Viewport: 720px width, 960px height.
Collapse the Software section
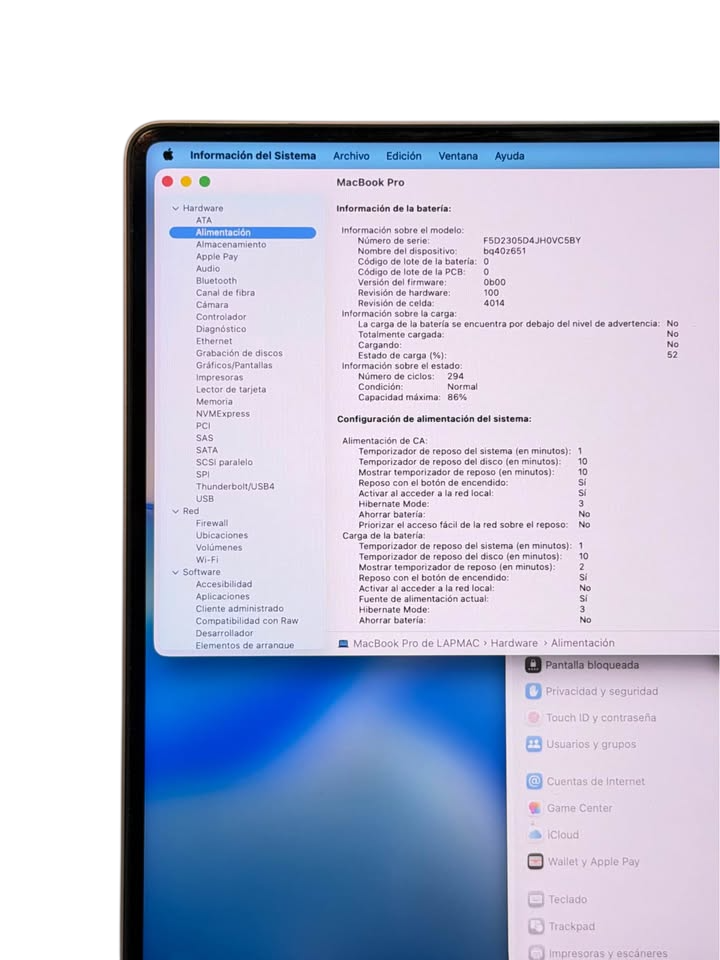point(176,572)
